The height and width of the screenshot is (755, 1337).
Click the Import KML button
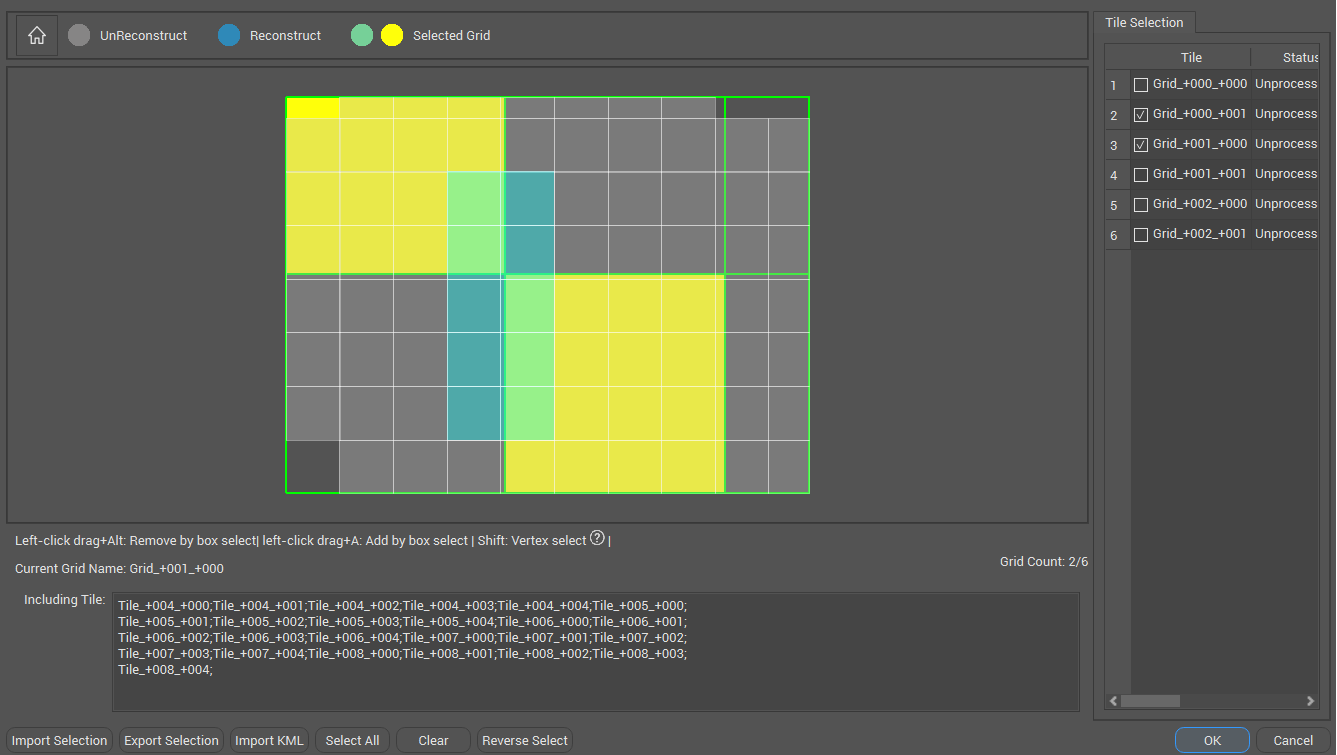click(x=269, y=741)
